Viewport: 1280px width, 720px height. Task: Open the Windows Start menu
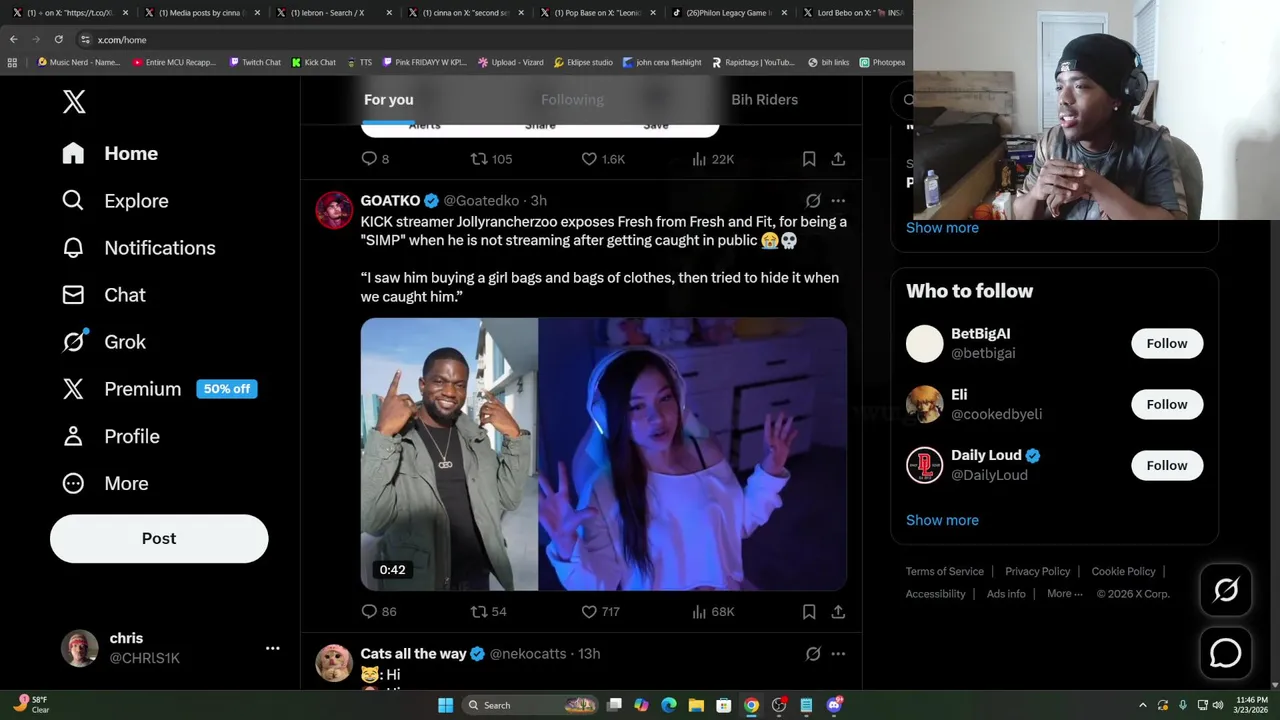point(445,705)
